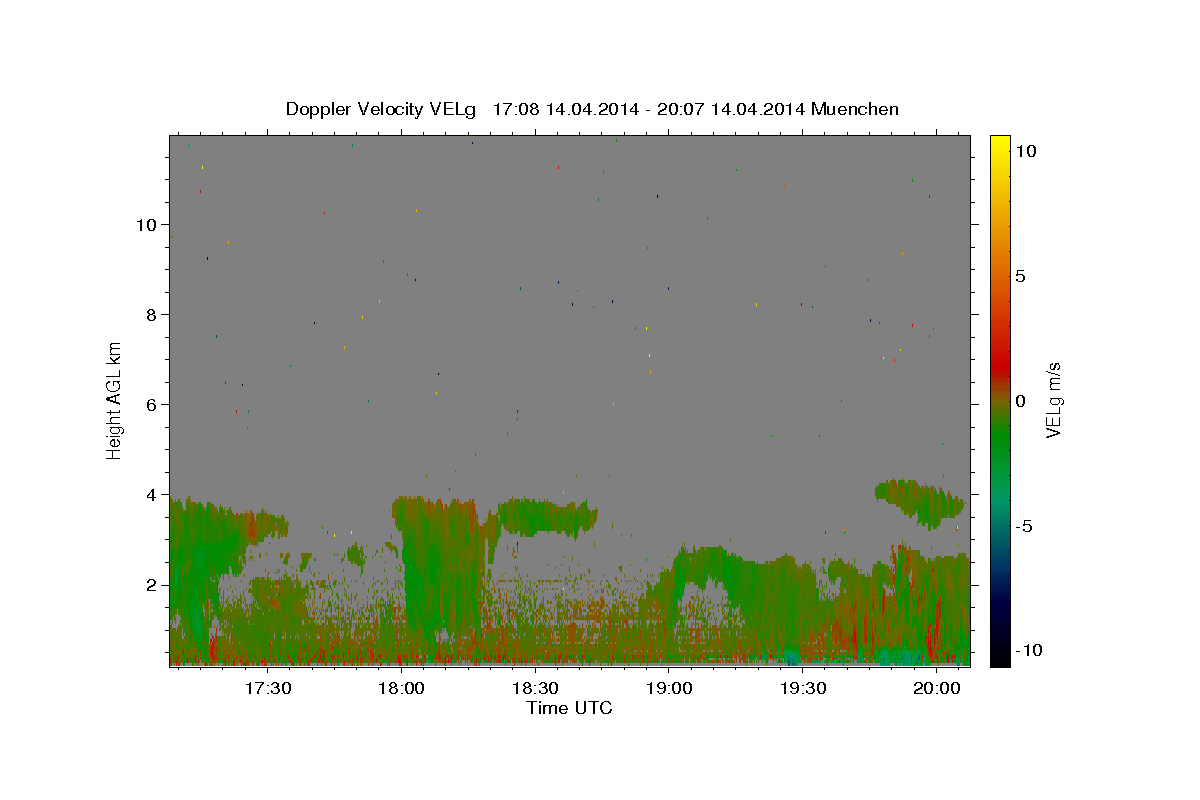This screenshot has width=1200, height=800.
Task: Select the 18:00 time tick label
Action: 402,688
